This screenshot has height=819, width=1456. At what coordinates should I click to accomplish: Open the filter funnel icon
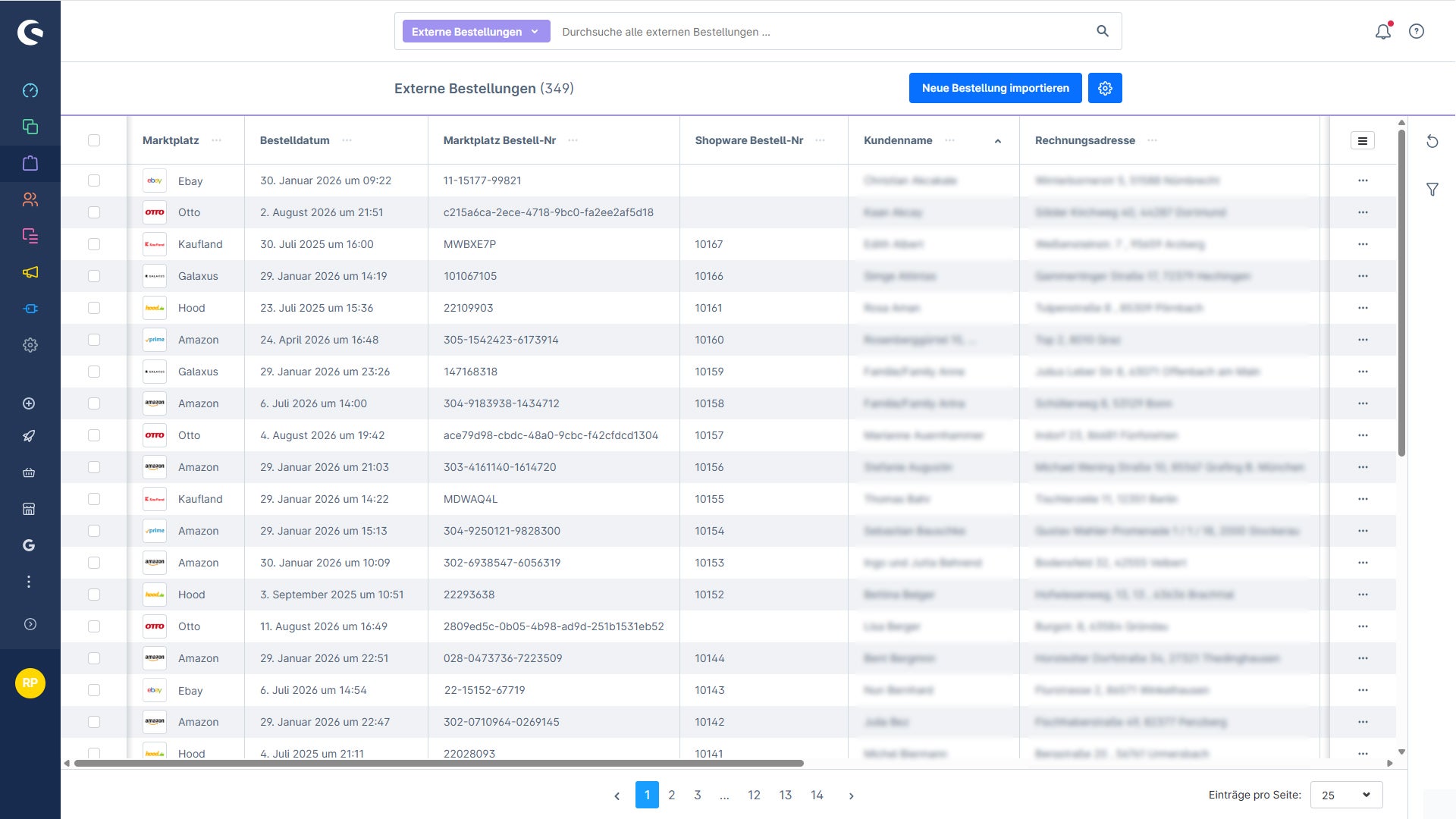pyautogui.click(x=1432, y=190)
